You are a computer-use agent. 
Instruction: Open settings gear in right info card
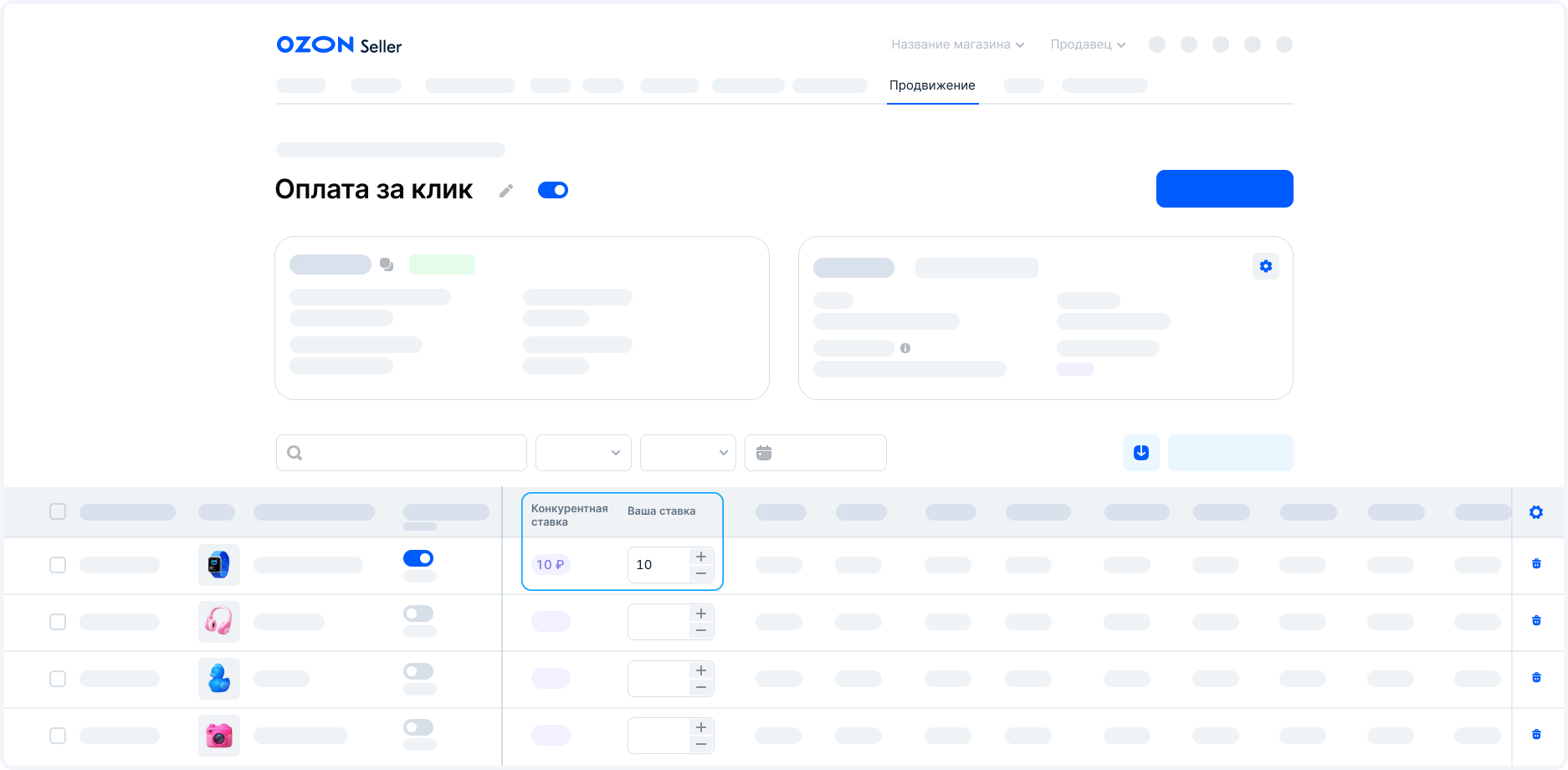coord(1265,266)
